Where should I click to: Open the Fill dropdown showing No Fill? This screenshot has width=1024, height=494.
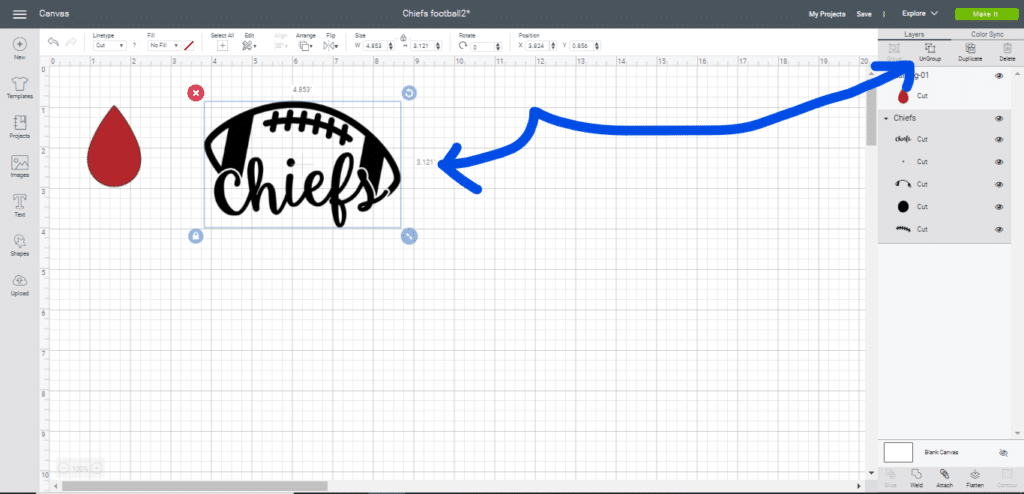(x=163, y=46)
